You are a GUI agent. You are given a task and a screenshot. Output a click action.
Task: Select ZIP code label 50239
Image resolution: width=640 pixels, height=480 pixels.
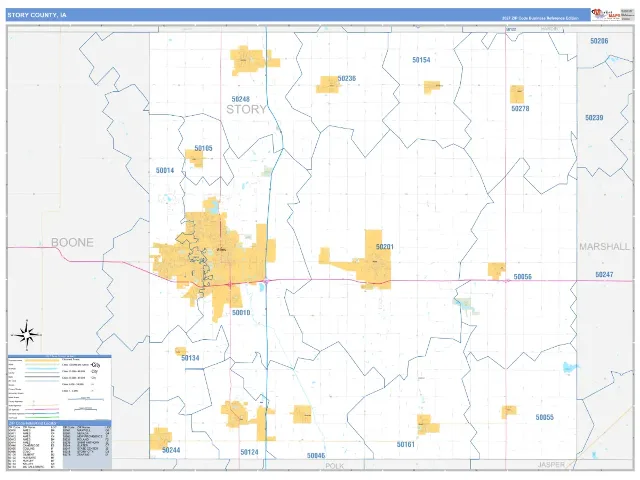click(594, 118)
